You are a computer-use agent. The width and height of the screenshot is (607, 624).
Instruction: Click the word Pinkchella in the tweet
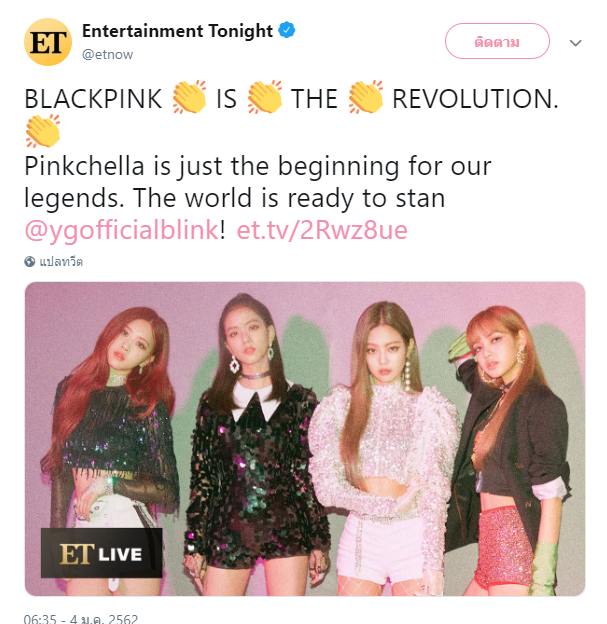[84, 166]
